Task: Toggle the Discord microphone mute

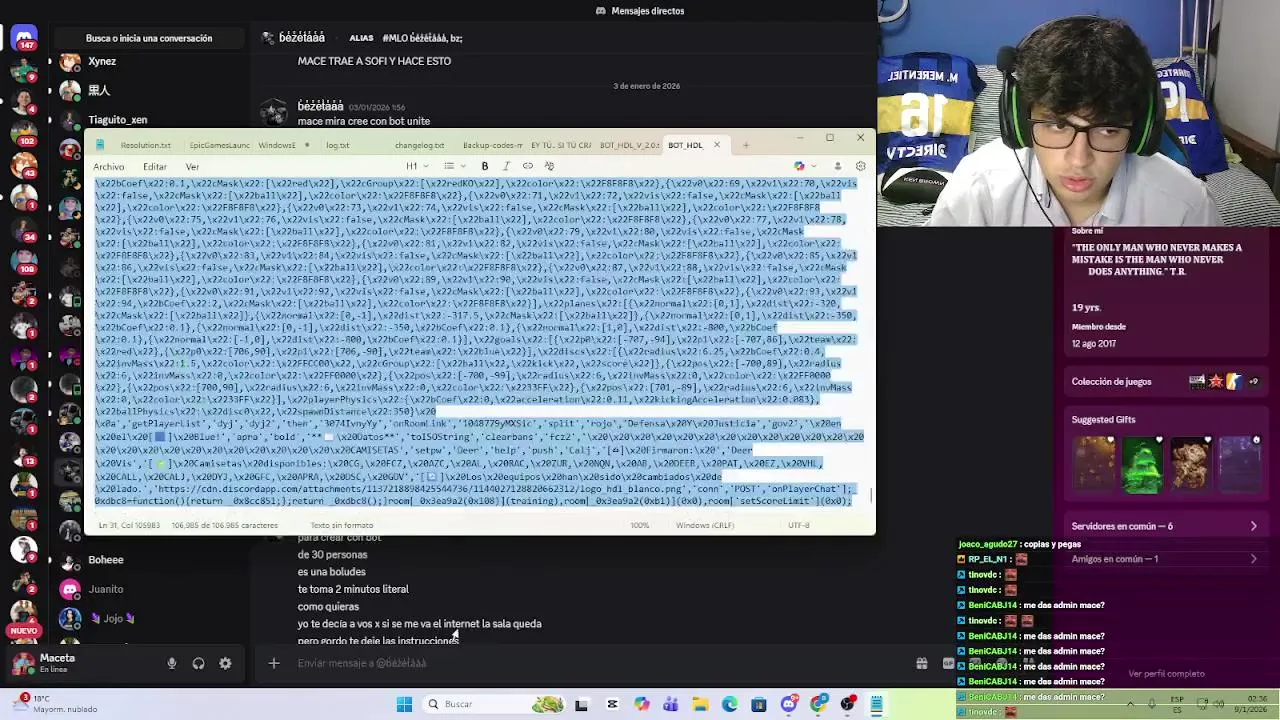Action: (x=172, y=663)
